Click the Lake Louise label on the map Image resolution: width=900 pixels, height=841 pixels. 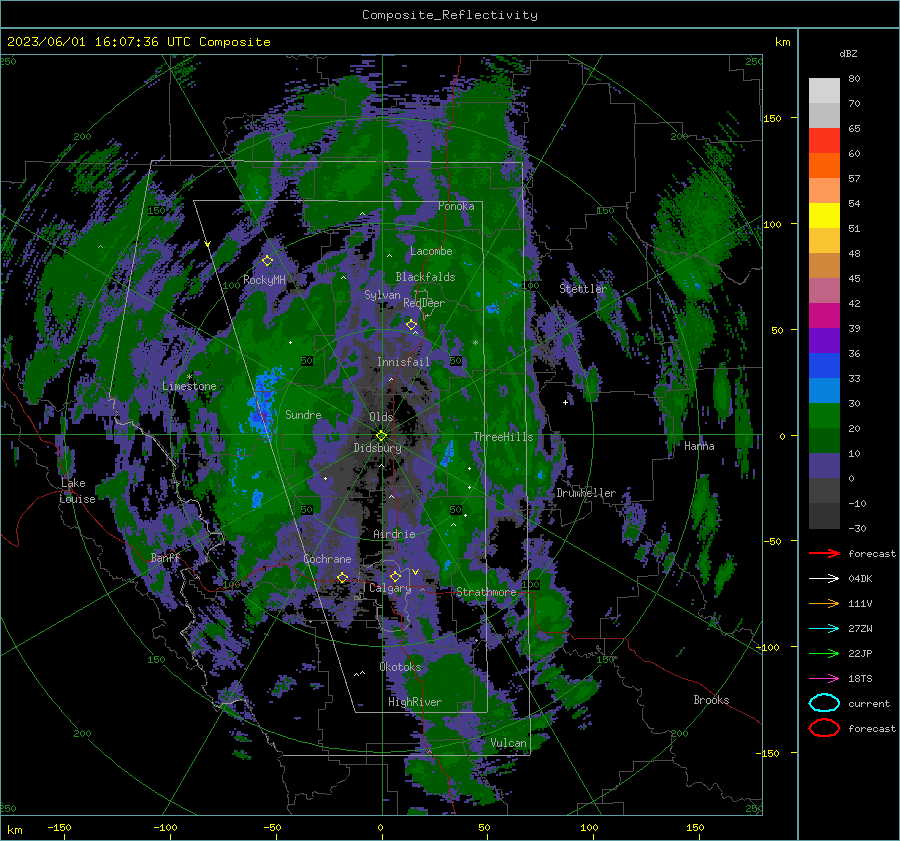click(x=77, y=491)
